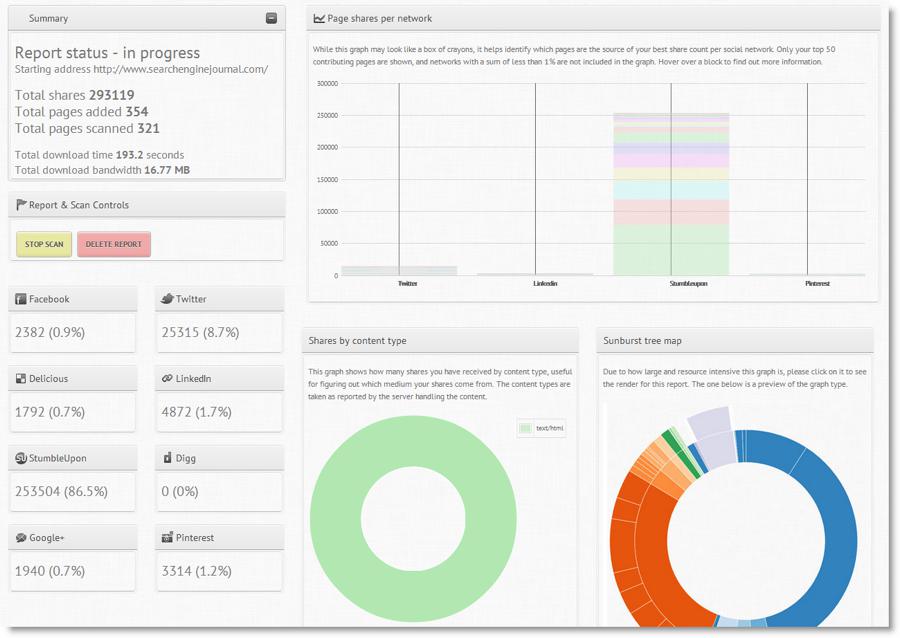
Task: Open the Sunburst tree map preview graph
Action: pos(734,516)
